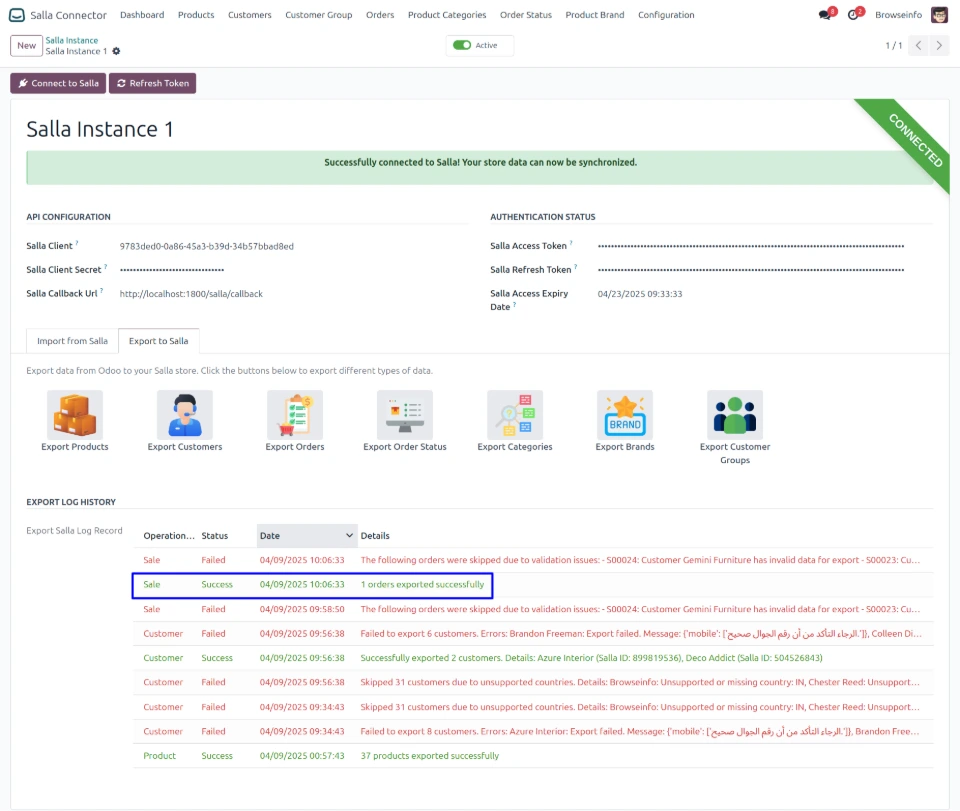Click the Salla Instance breadcrumb link
The image size is (960, 811).
pyautogui.click(x=71, y=40)
